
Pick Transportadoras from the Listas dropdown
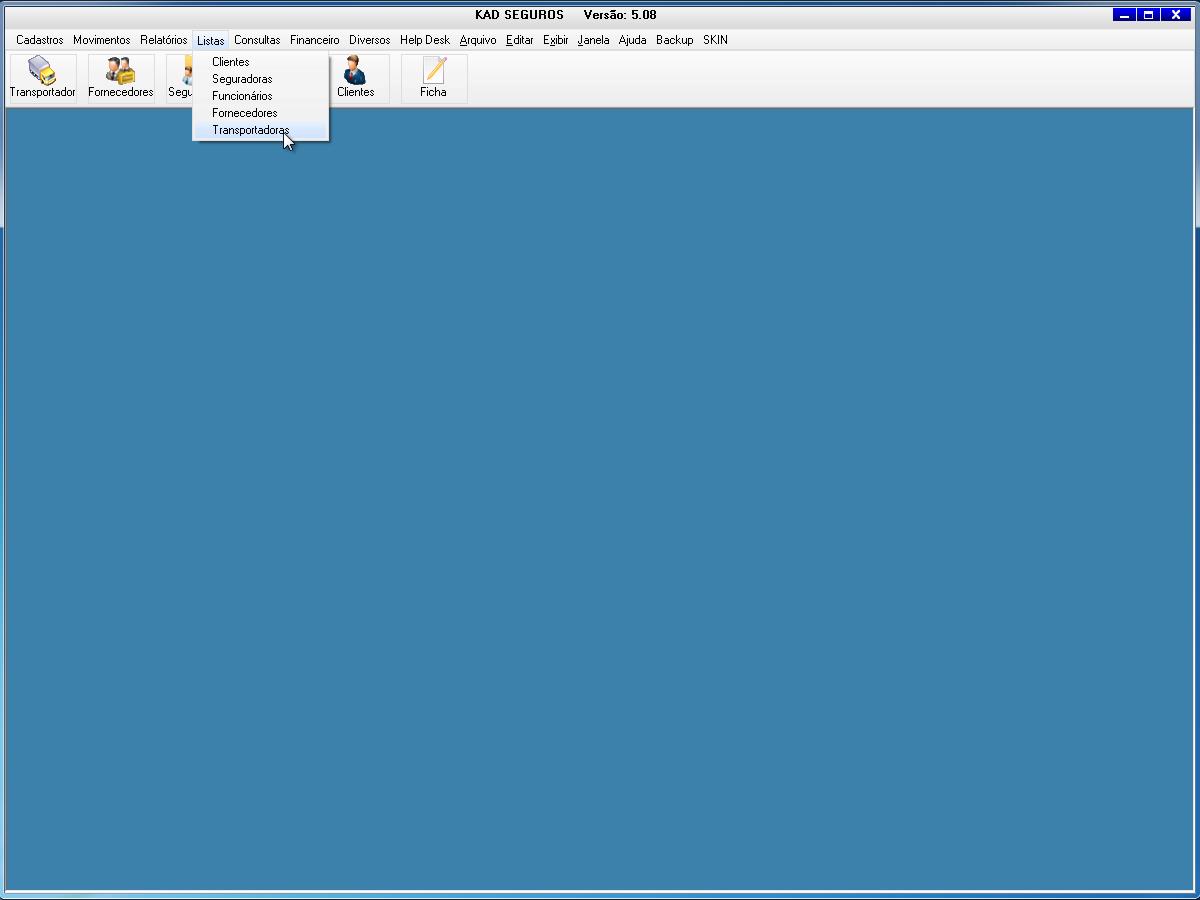250,130
